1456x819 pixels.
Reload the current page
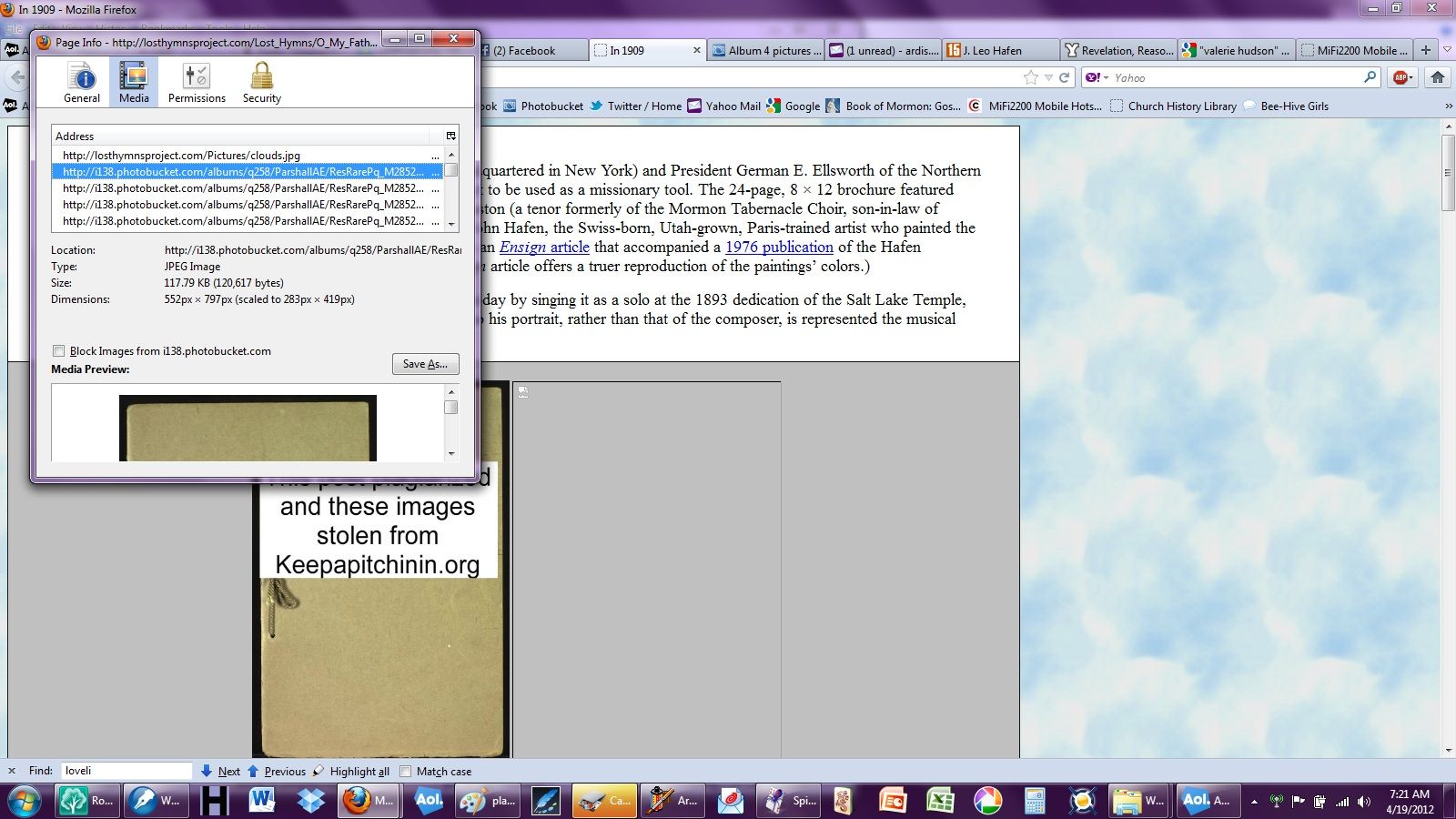(x=1064, y=77)
